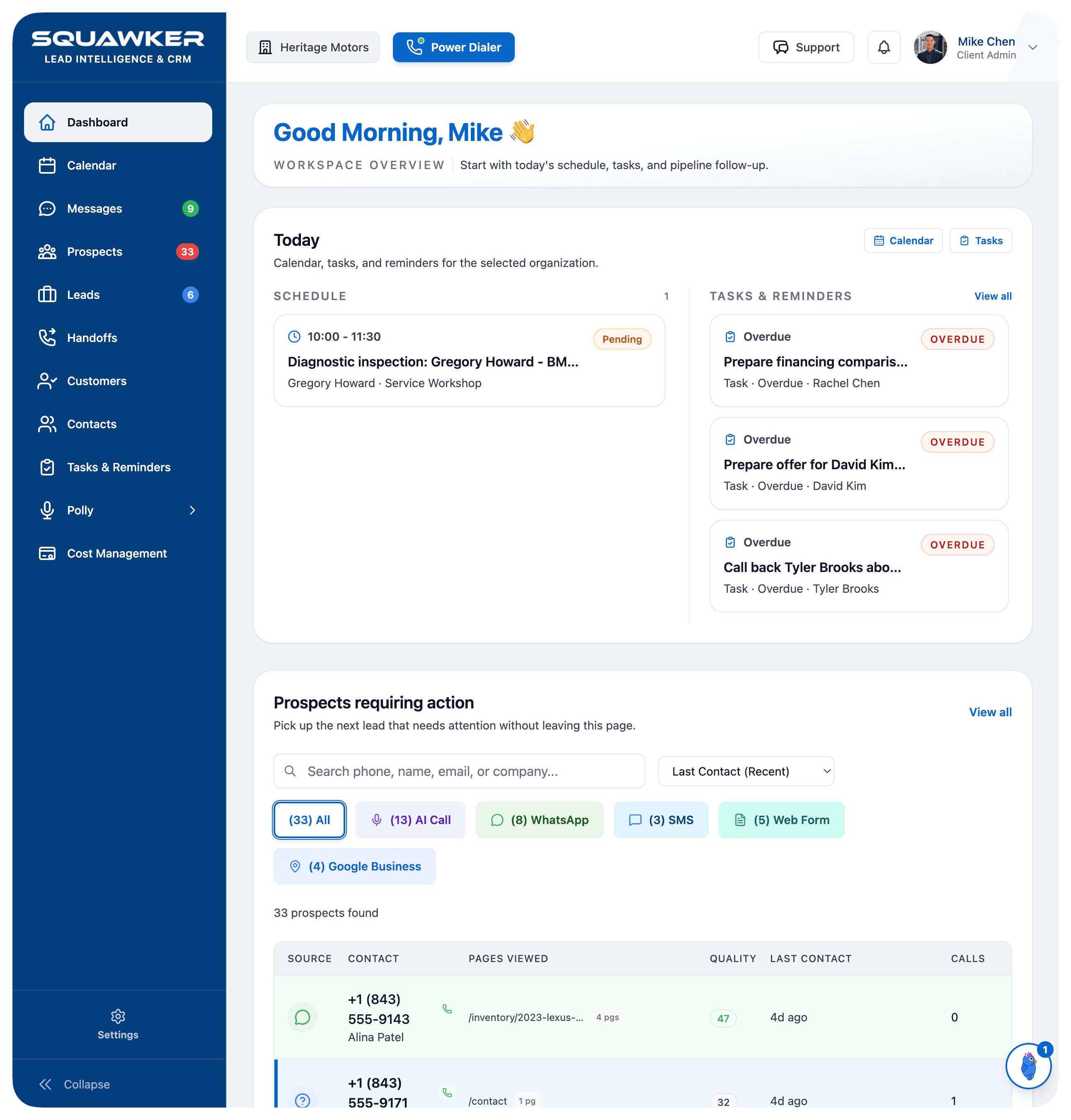Click phone icon next to 555-9171
Viewport: 1071px width, 1120px height.
coord(447,1093)
